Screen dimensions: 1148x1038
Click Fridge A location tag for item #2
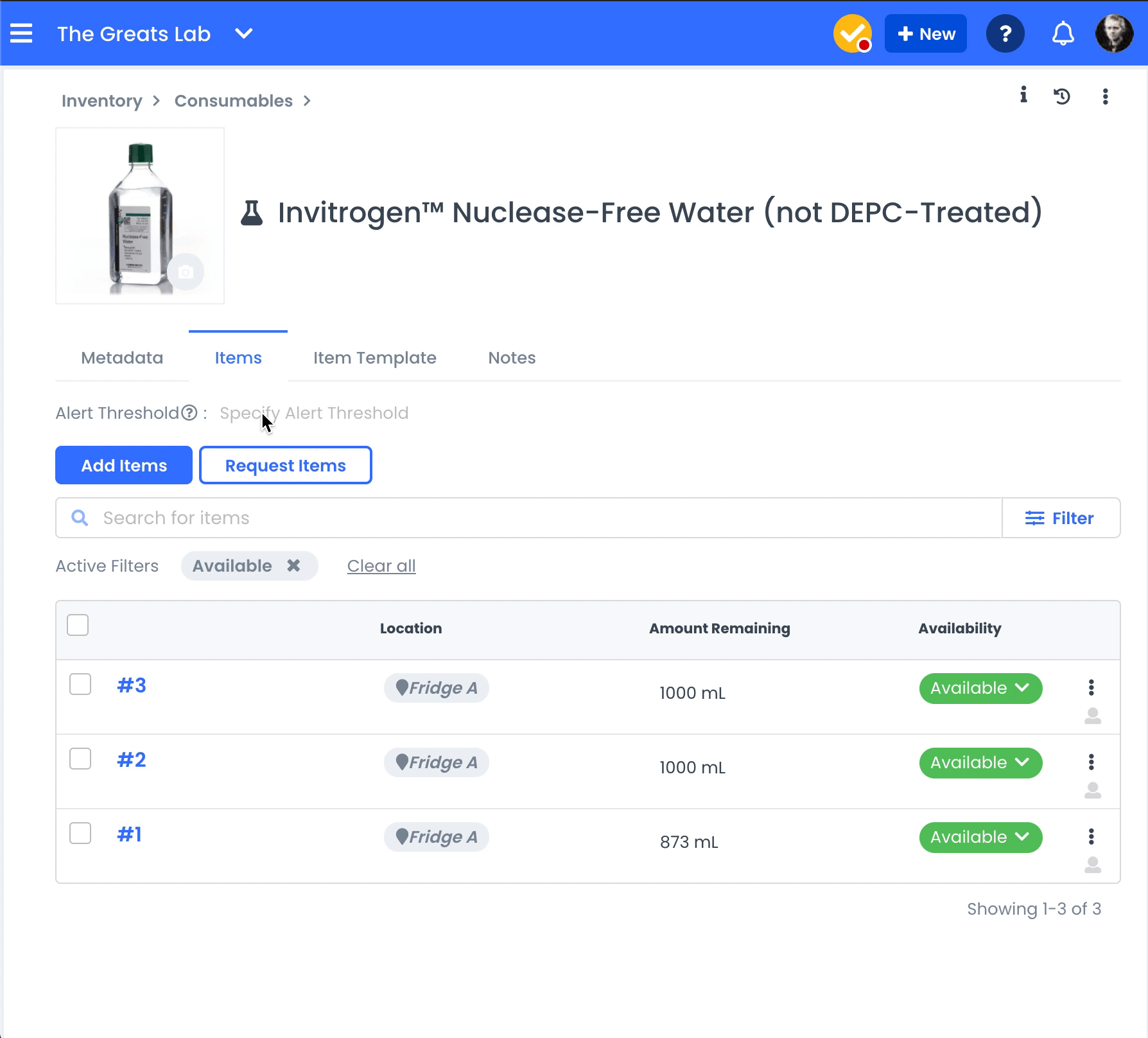[437, 762]
